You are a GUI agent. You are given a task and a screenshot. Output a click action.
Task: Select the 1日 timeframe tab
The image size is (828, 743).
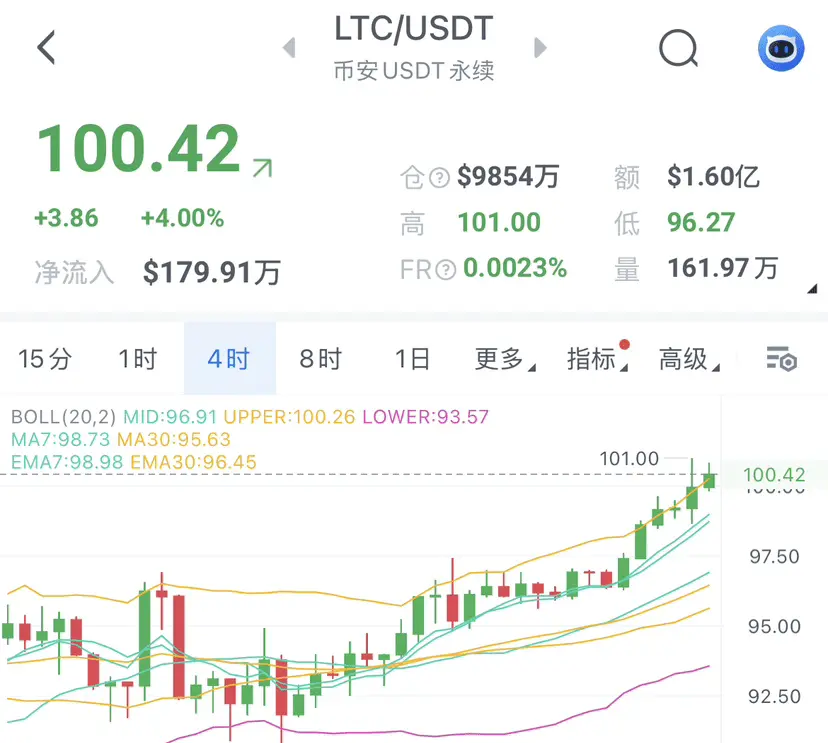(412, 359)
